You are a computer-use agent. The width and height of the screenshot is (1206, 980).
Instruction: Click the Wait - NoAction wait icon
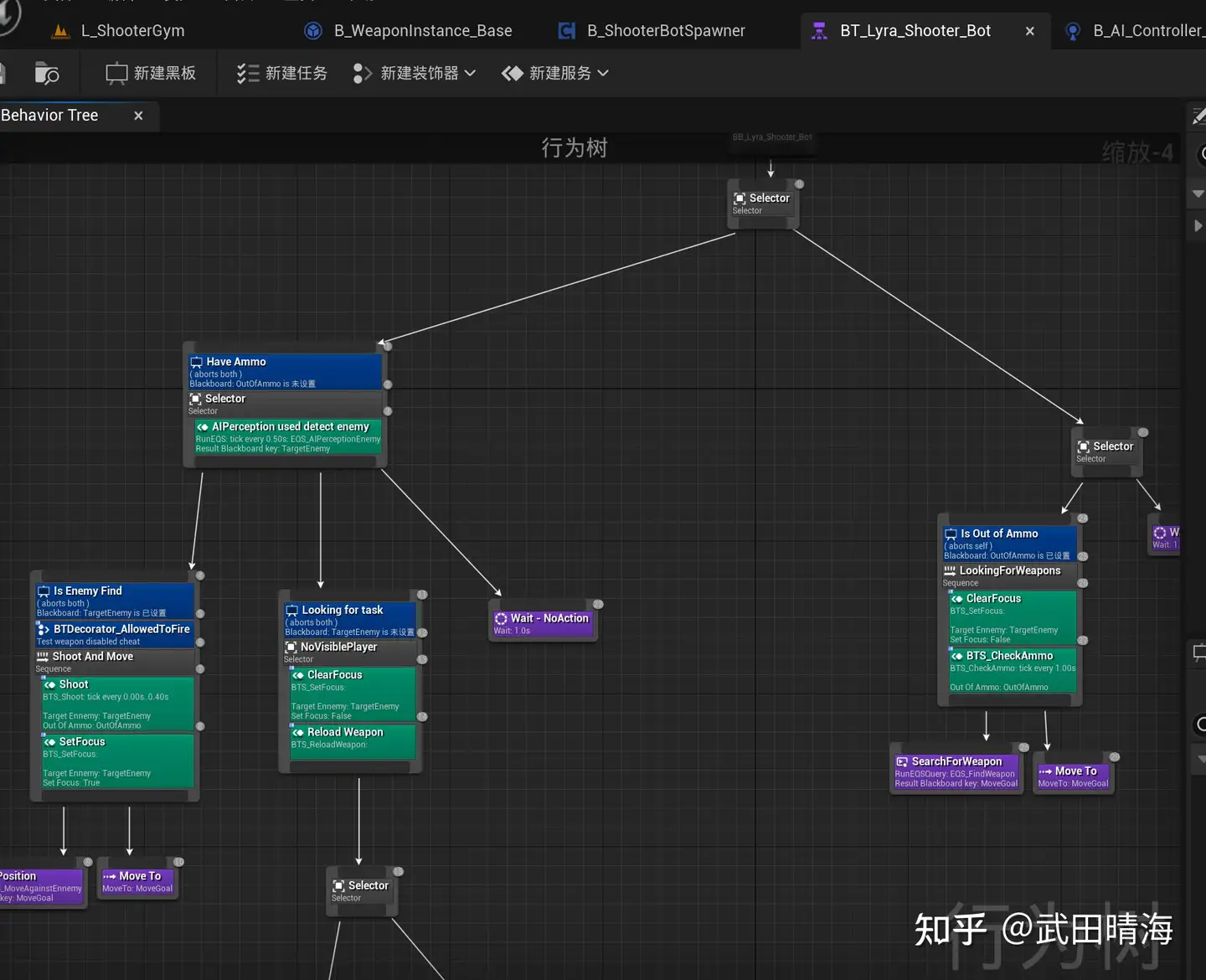pos(501,618)
